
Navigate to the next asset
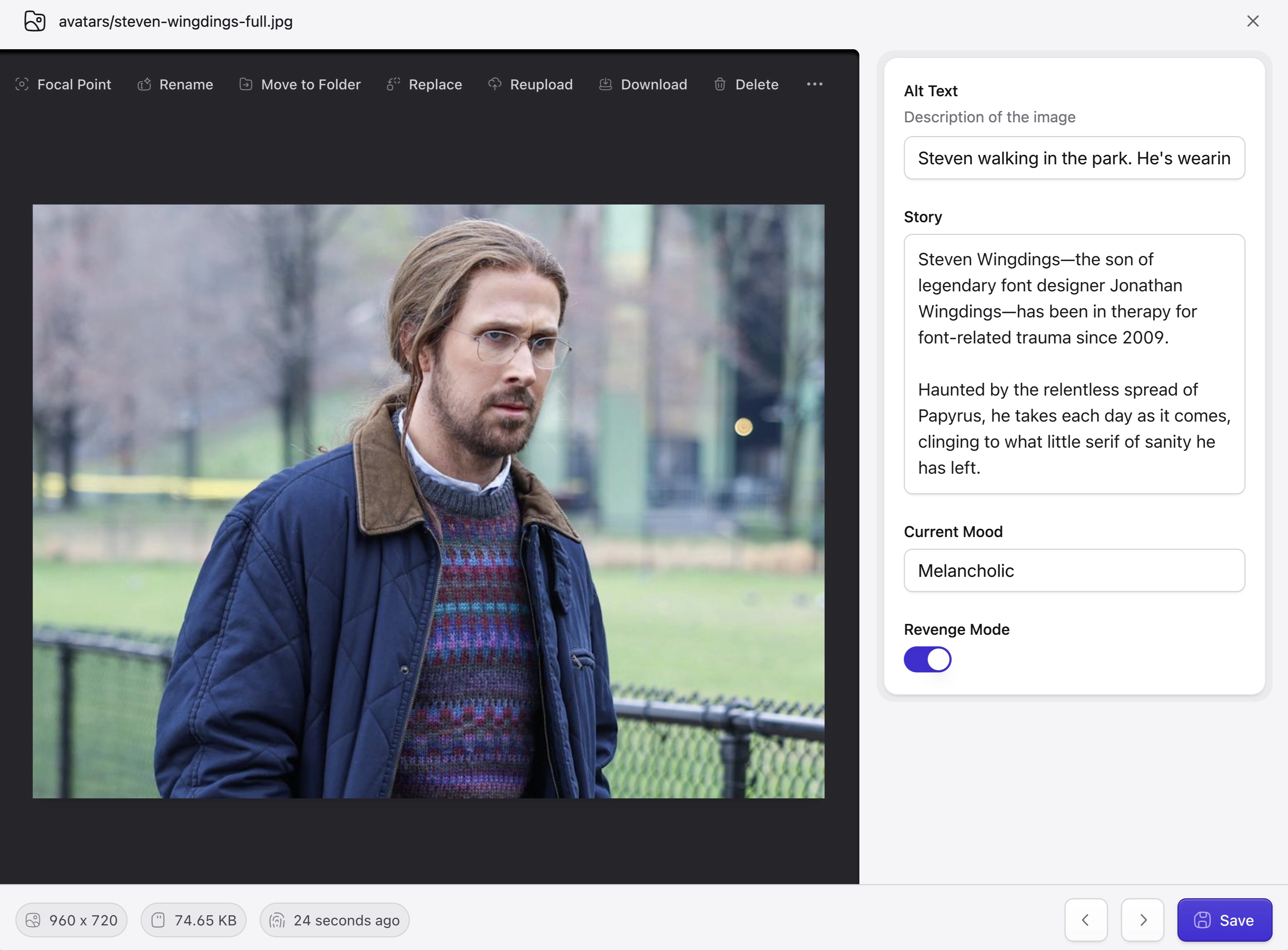point(1143,920)
